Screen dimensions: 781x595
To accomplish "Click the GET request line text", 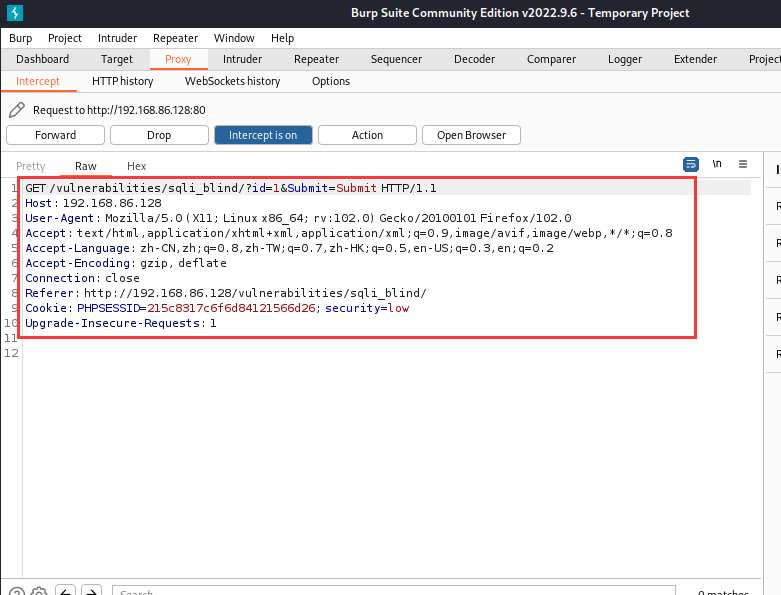I will pos(231,188).
